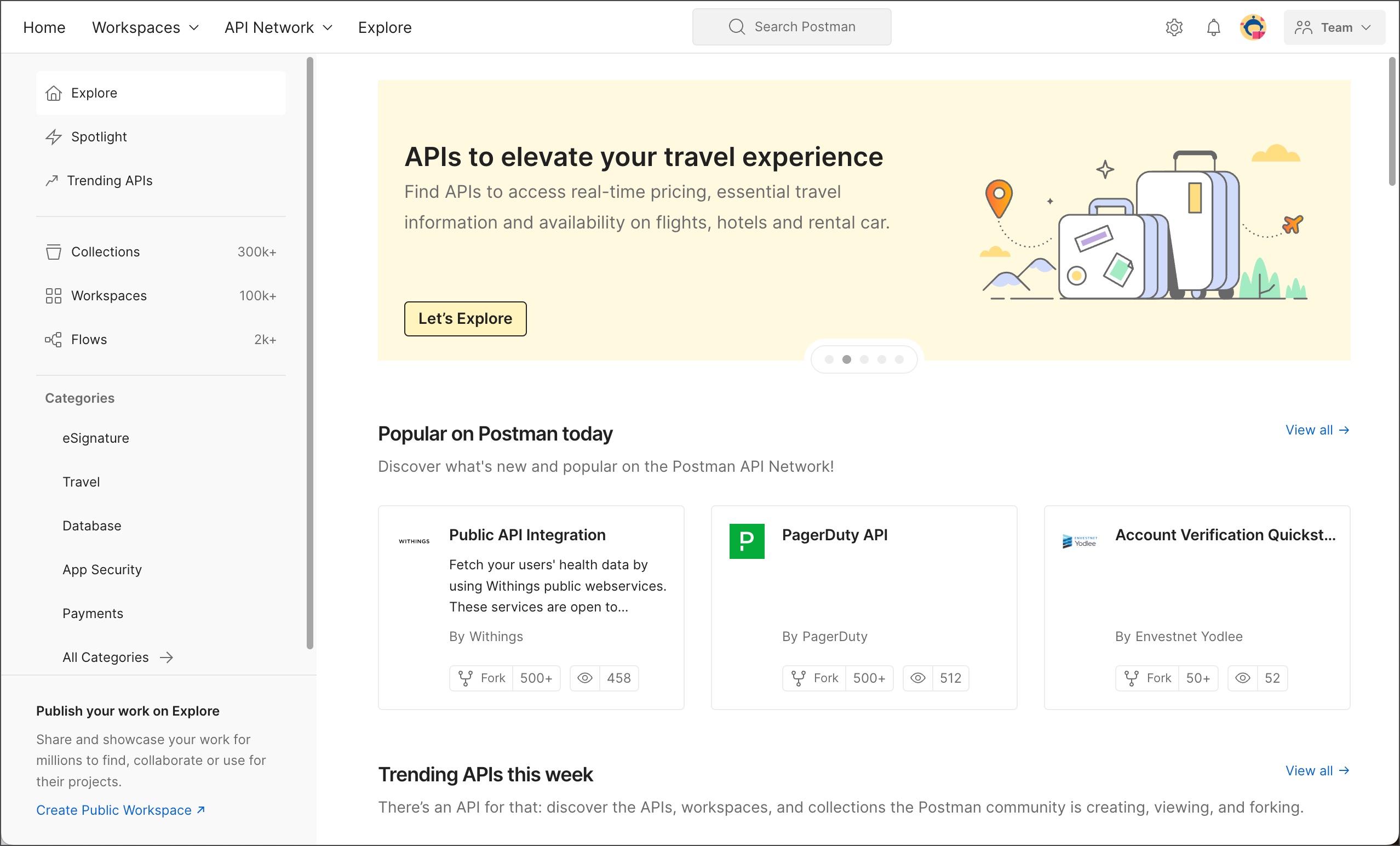Click By Envestnet Yodlee publisher name
Viewport: 1400px width, 846px height.
coord(1178,636)
